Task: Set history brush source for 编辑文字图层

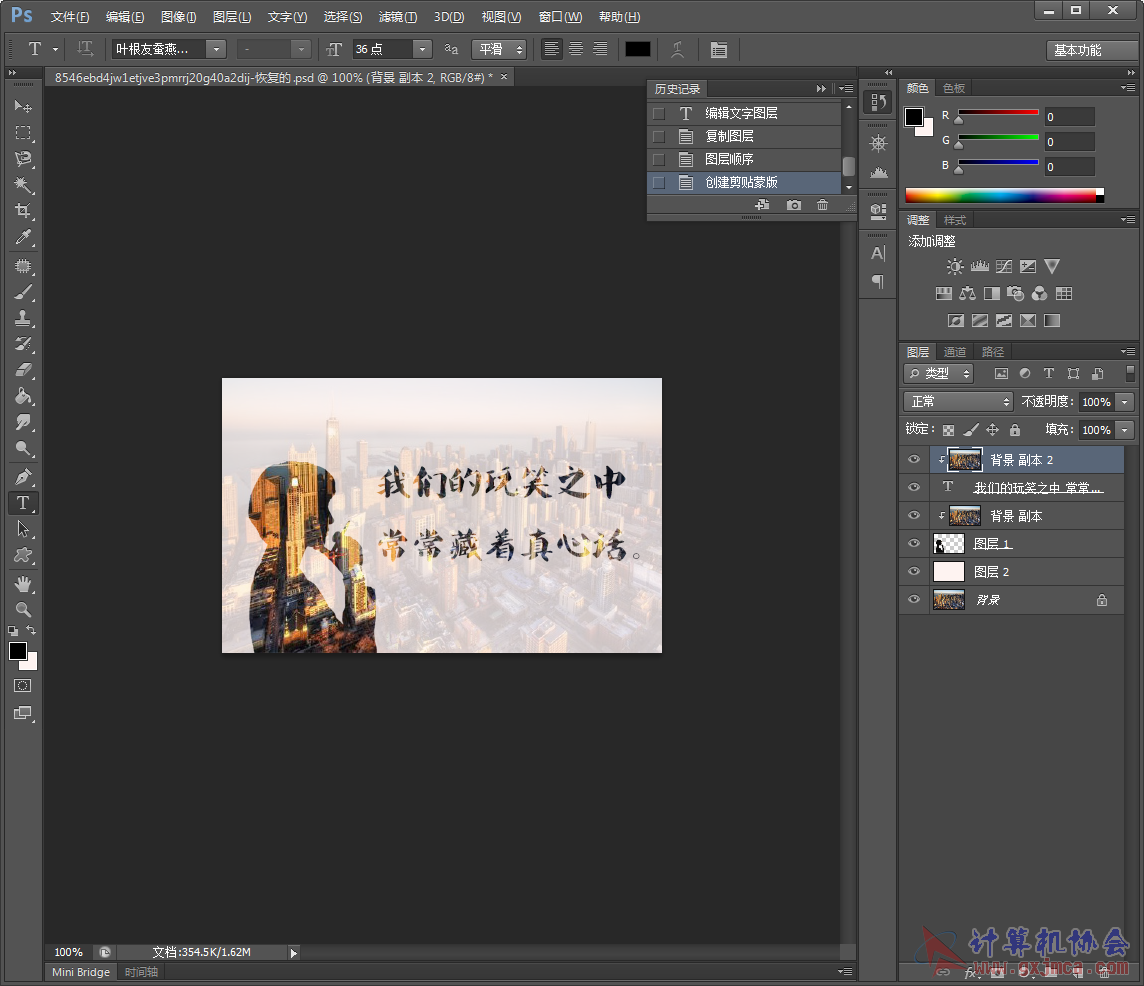Action: [x=659, y=113]
